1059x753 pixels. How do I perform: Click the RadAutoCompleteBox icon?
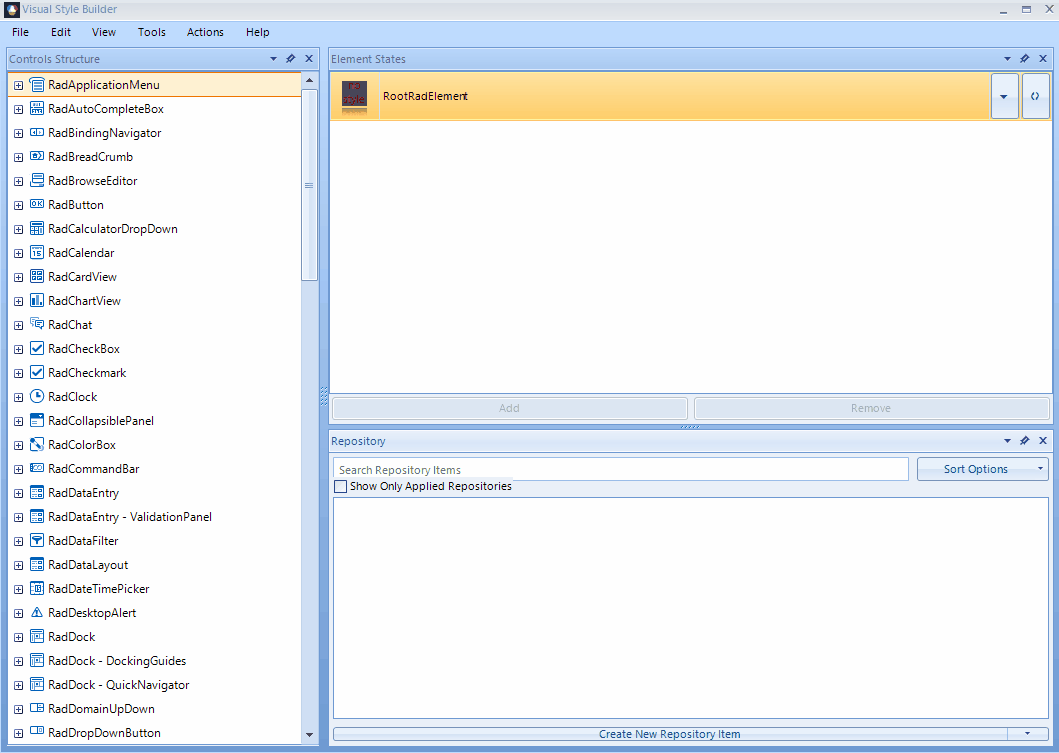pyautogui.click(x=37, y=109)
